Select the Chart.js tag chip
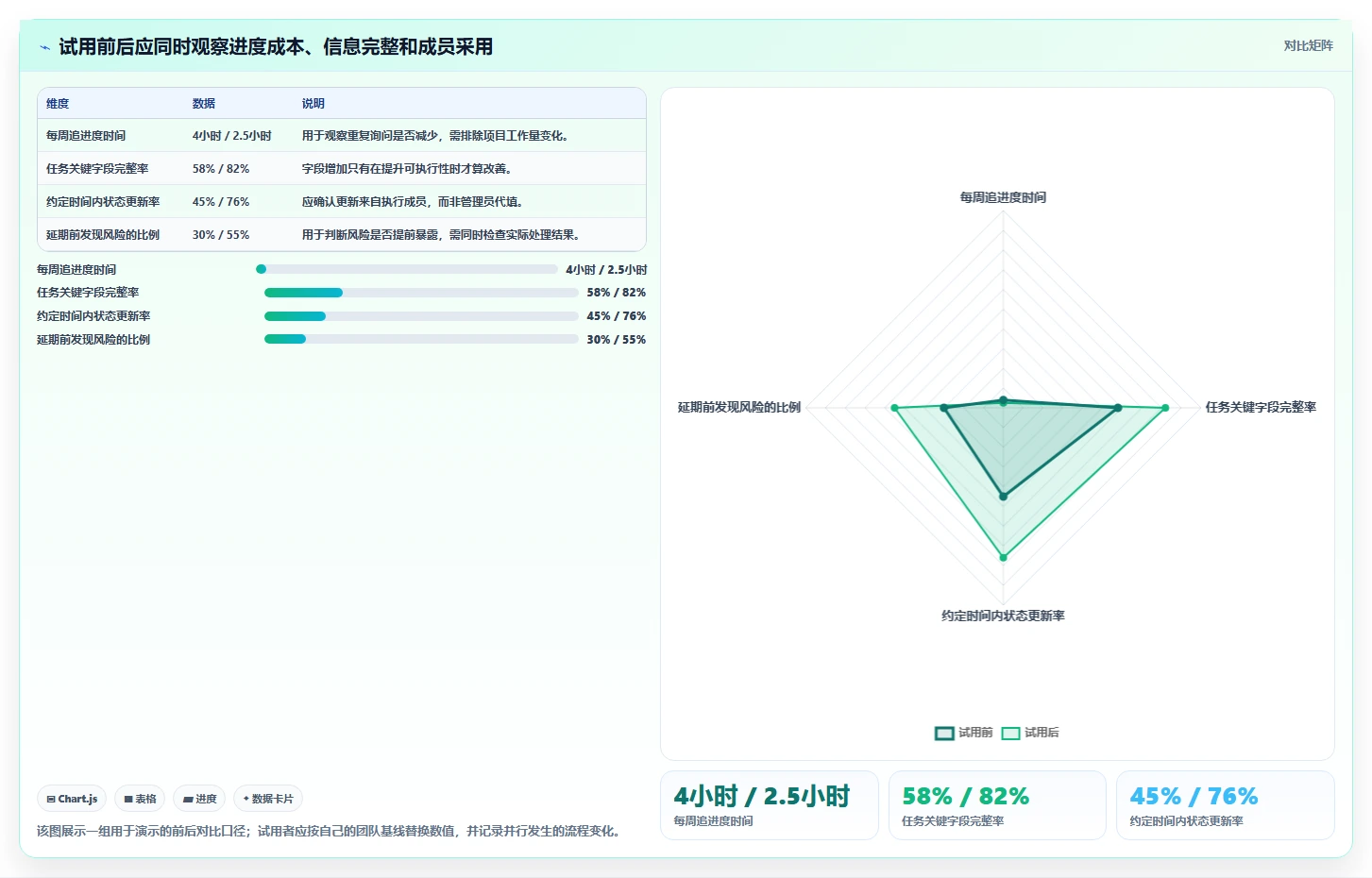The height and width of the screenshot is (878, 1372). pos(72,799)
